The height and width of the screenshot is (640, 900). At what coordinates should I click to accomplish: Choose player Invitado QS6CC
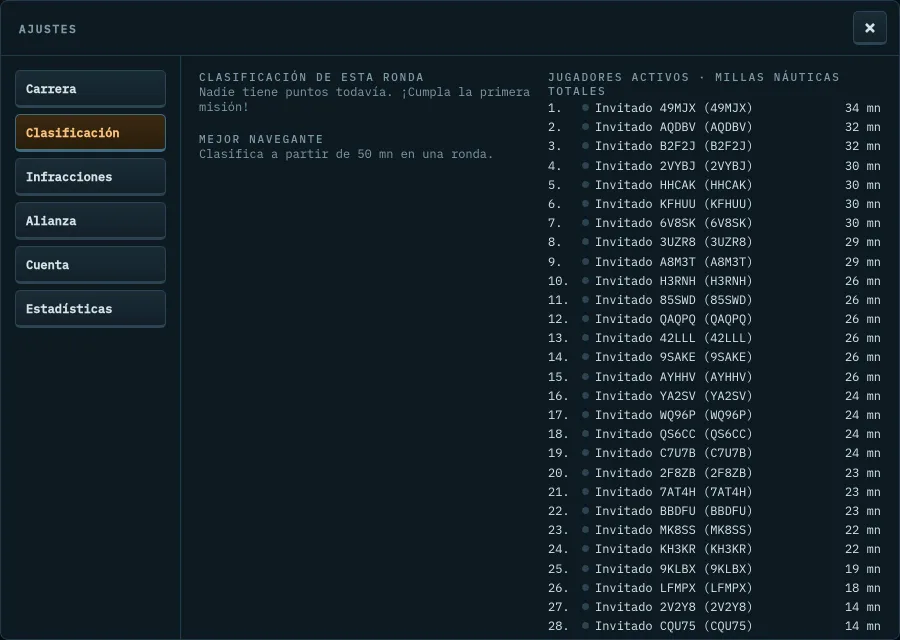point(714,433)
